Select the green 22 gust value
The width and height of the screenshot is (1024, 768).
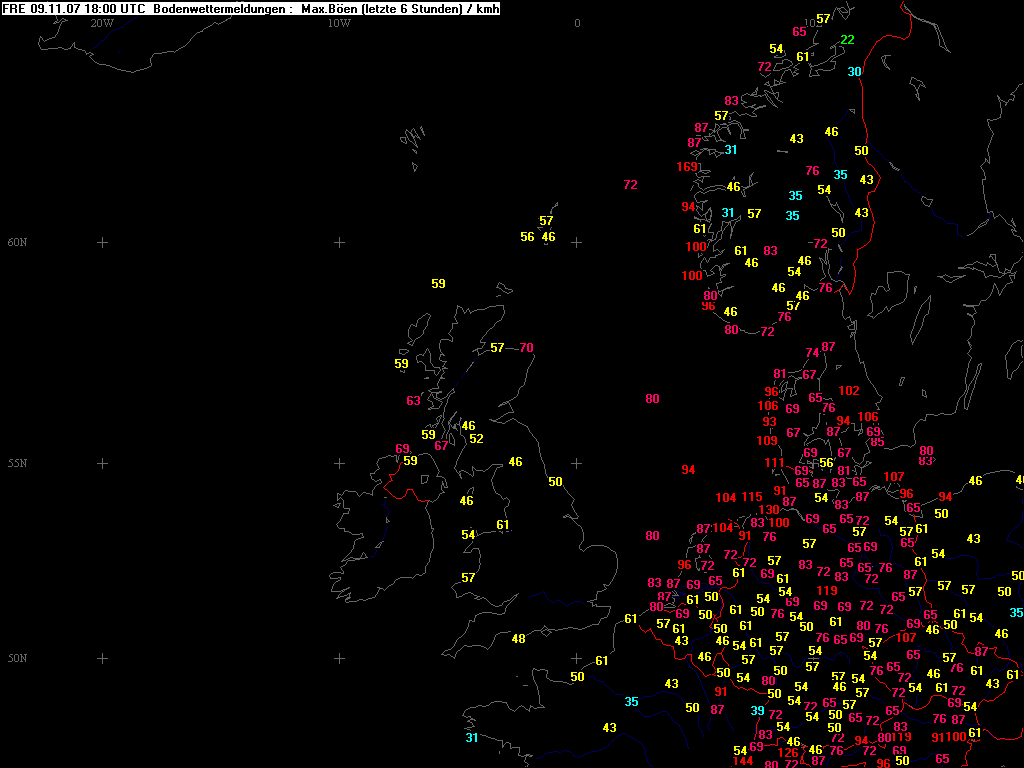[847, 40]
